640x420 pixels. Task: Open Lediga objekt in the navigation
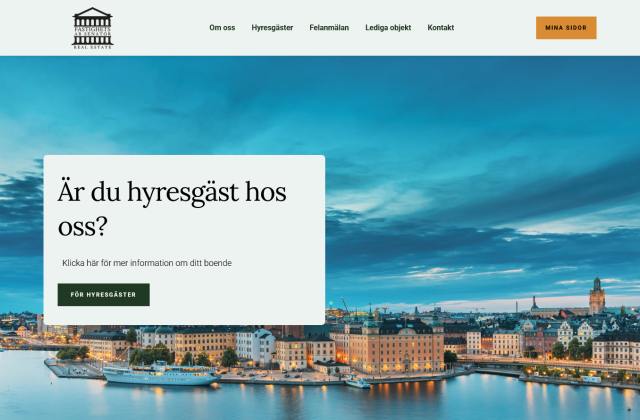pyautogui.click(x=388, y=28)
